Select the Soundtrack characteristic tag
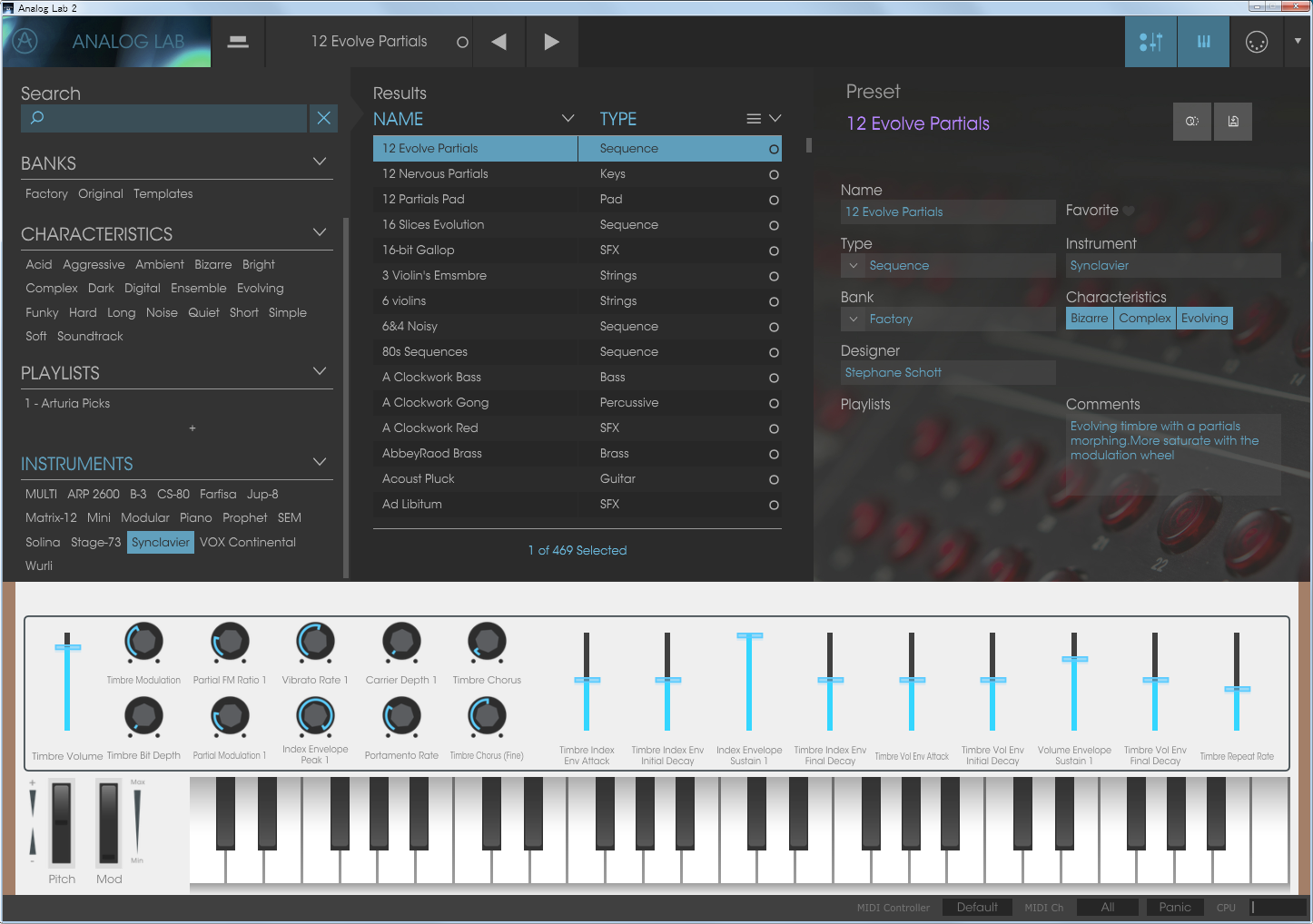The height and width of the screenshot is (924, 1313). 90,336
